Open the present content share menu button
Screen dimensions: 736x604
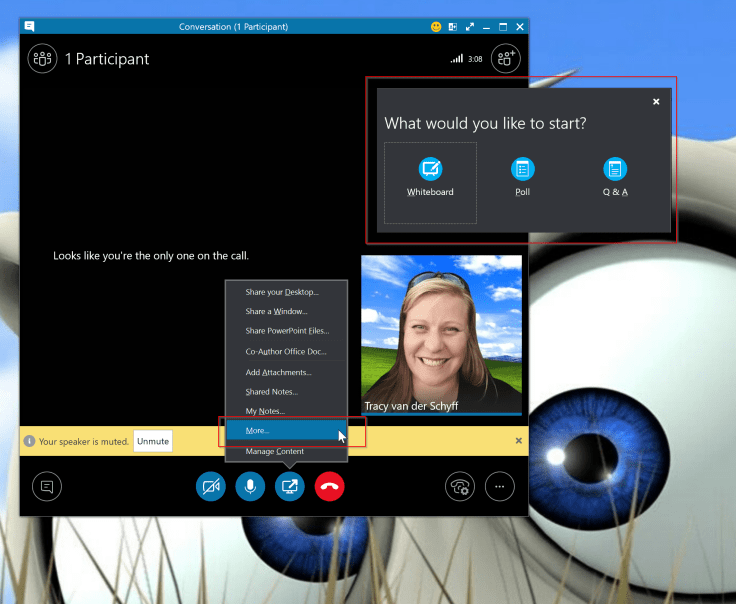pos(290,487)
